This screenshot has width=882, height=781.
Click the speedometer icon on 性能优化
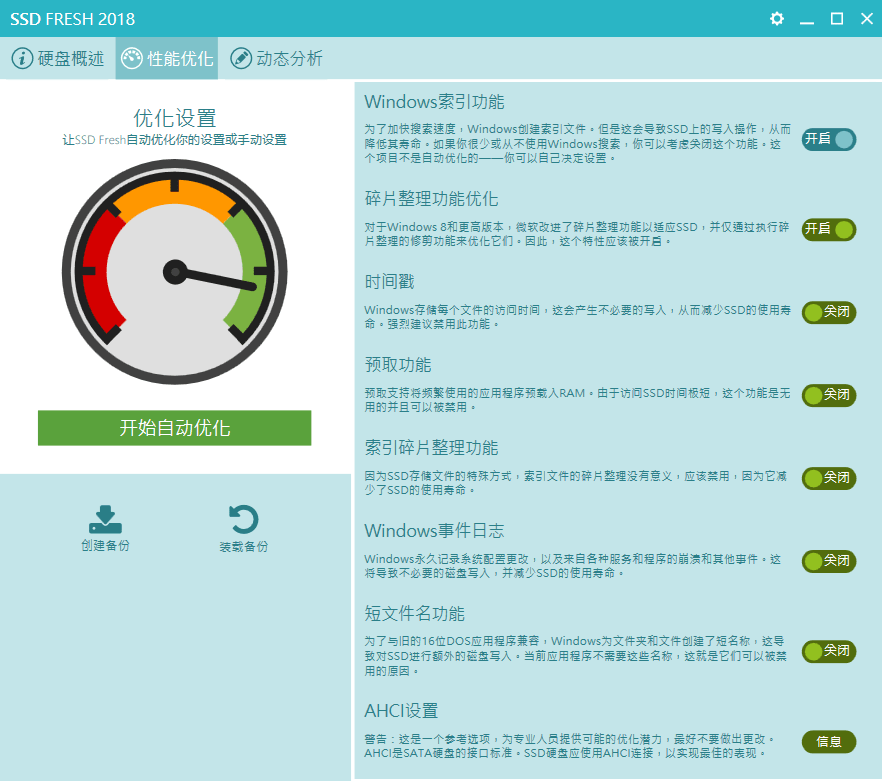[132, 58]
